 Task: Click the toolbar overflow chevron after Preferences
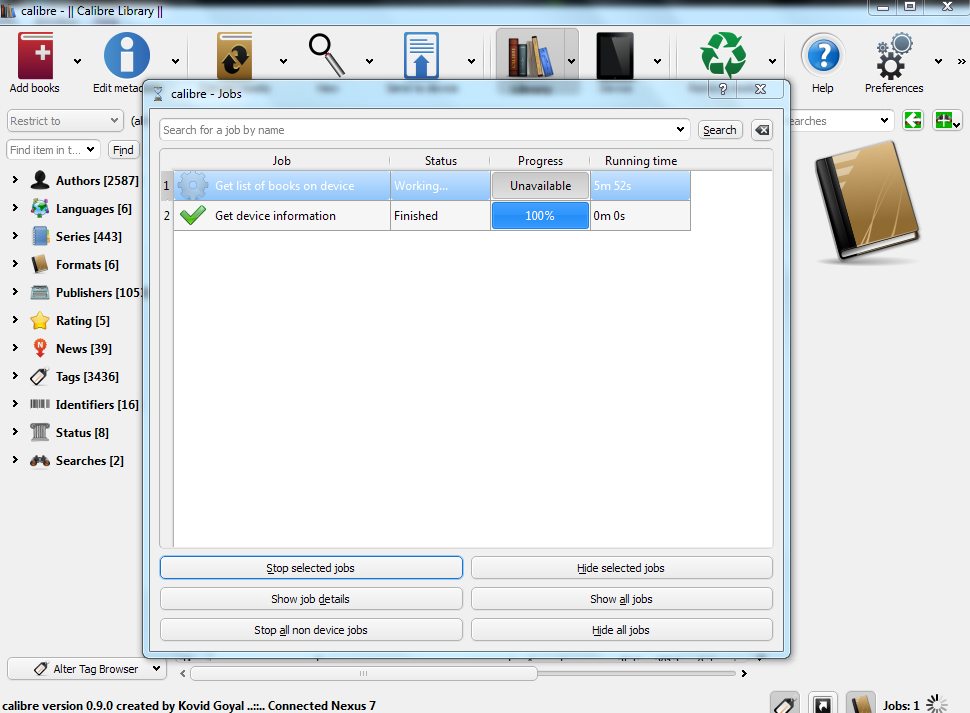961,61
